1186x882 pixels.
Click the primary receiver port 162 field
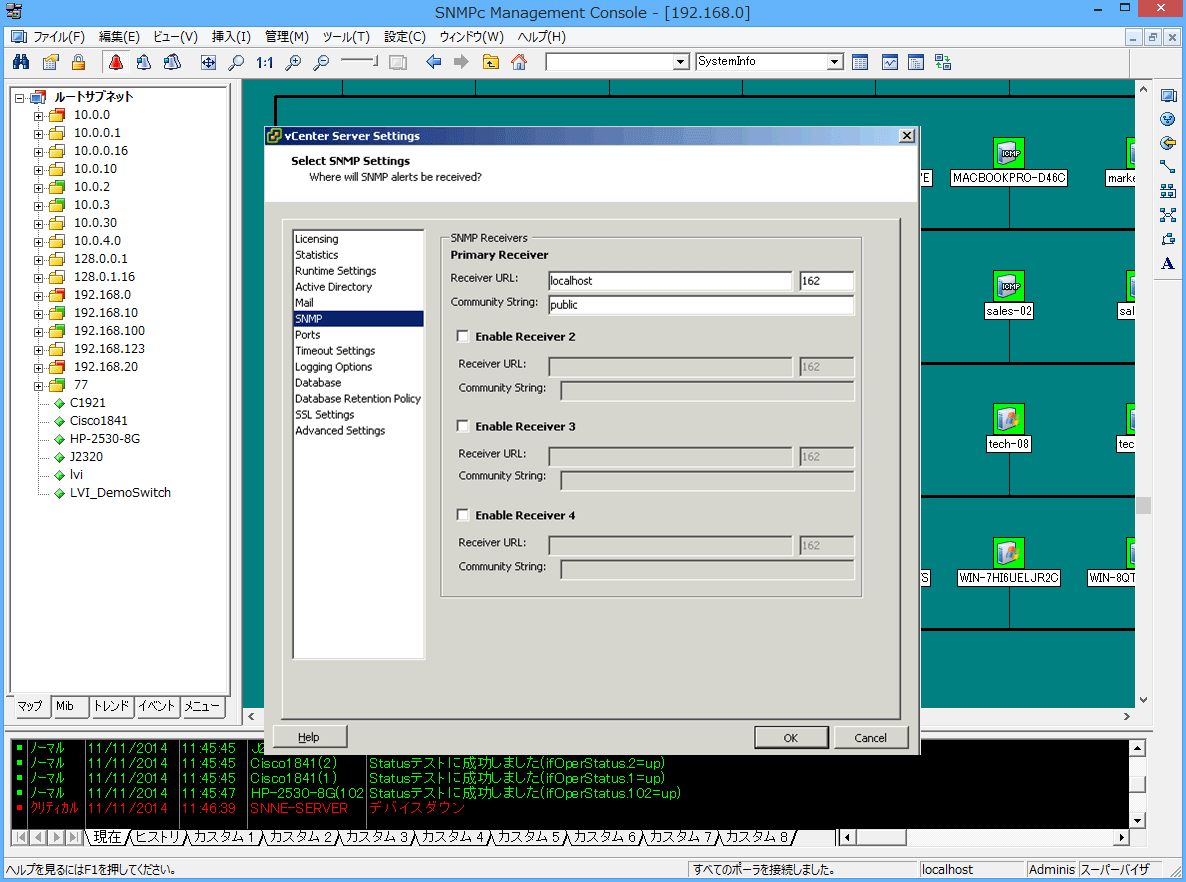(827, 281)
